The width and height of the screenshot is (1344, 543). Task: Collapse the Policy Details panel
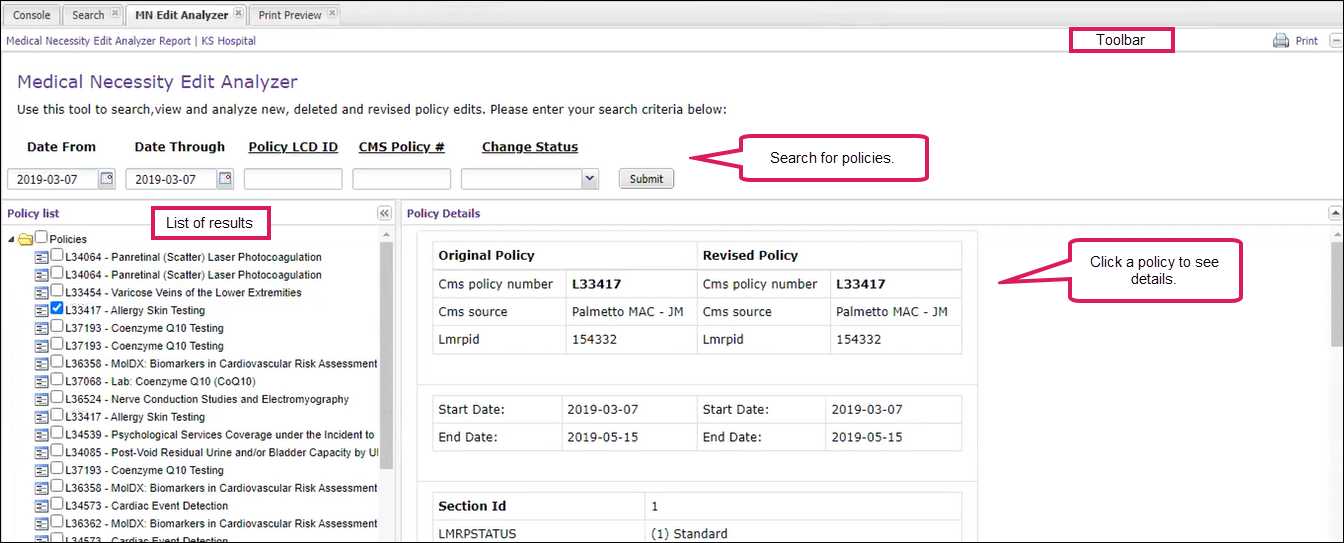(1334, 213)
